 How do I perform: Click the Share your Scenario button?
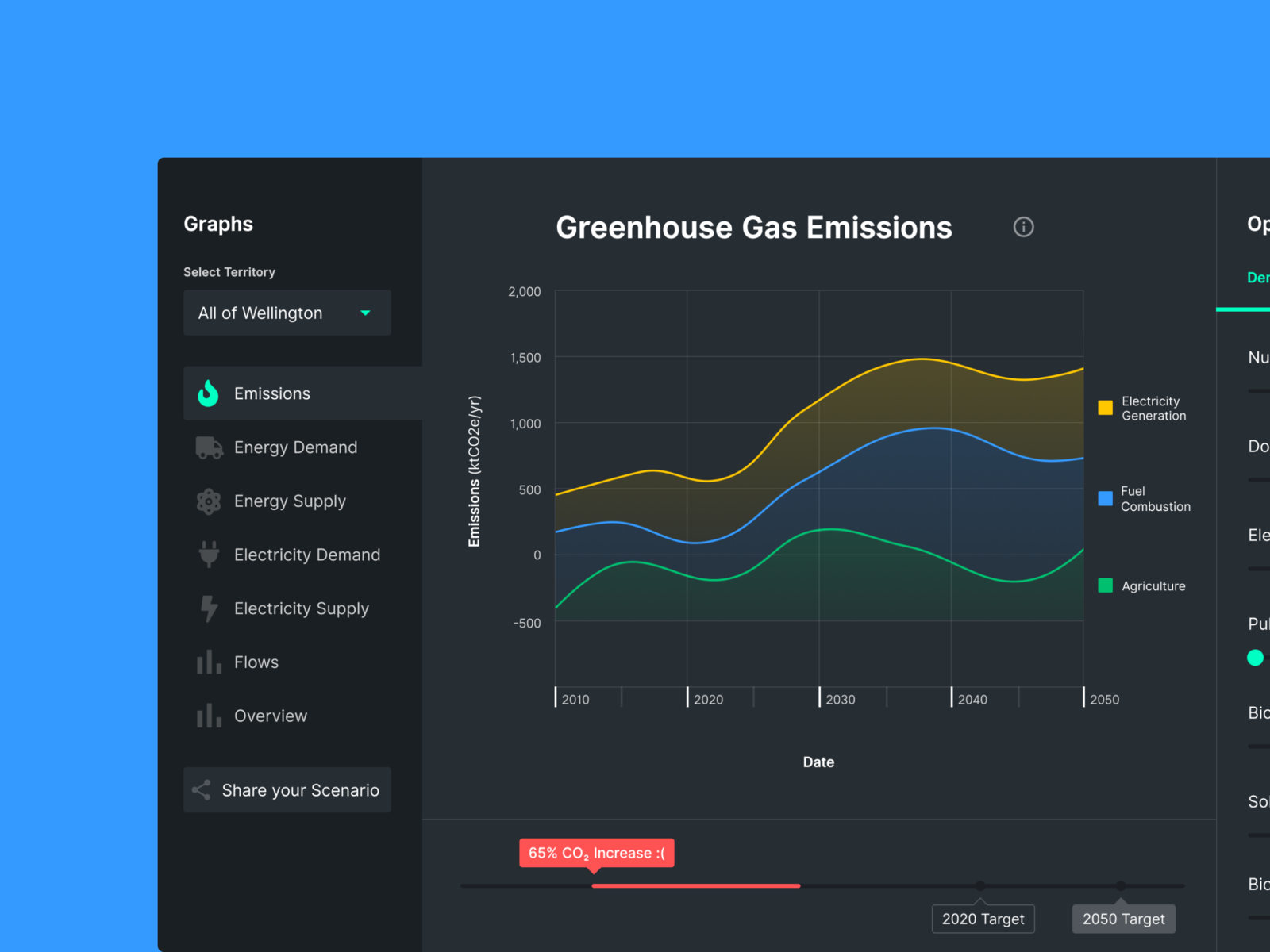tap(287, 790)
